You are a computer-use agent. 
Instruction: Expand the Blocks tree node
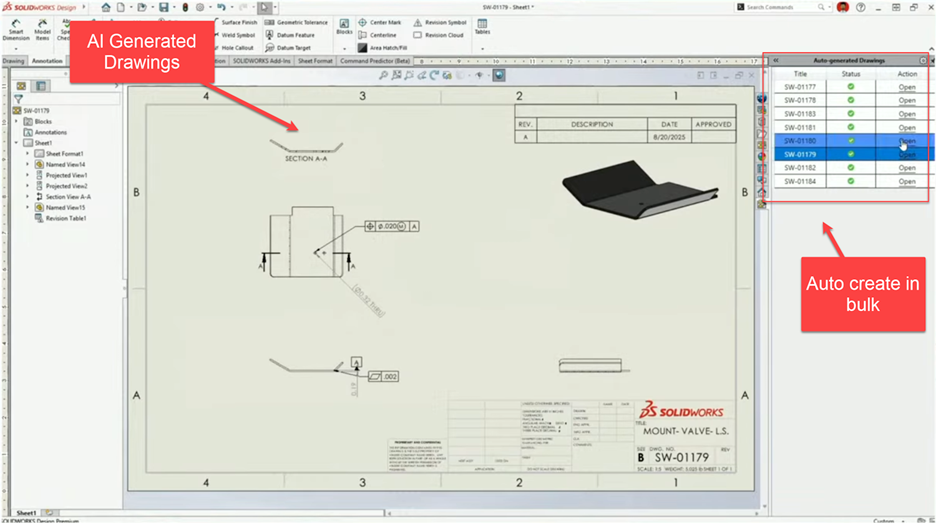tap(17, 122)
